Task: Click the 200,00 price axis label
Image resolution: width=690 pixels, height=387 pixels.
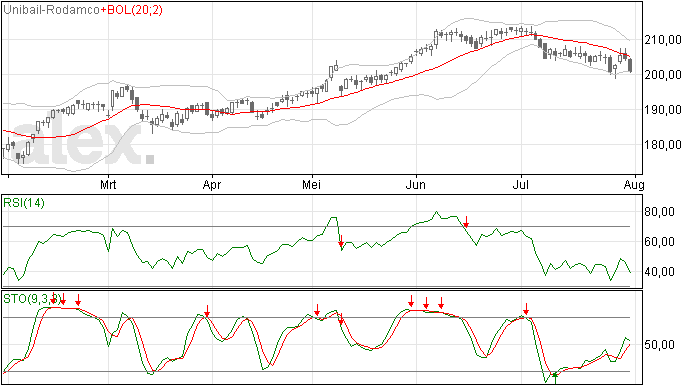Action: (x=663, y=75)
